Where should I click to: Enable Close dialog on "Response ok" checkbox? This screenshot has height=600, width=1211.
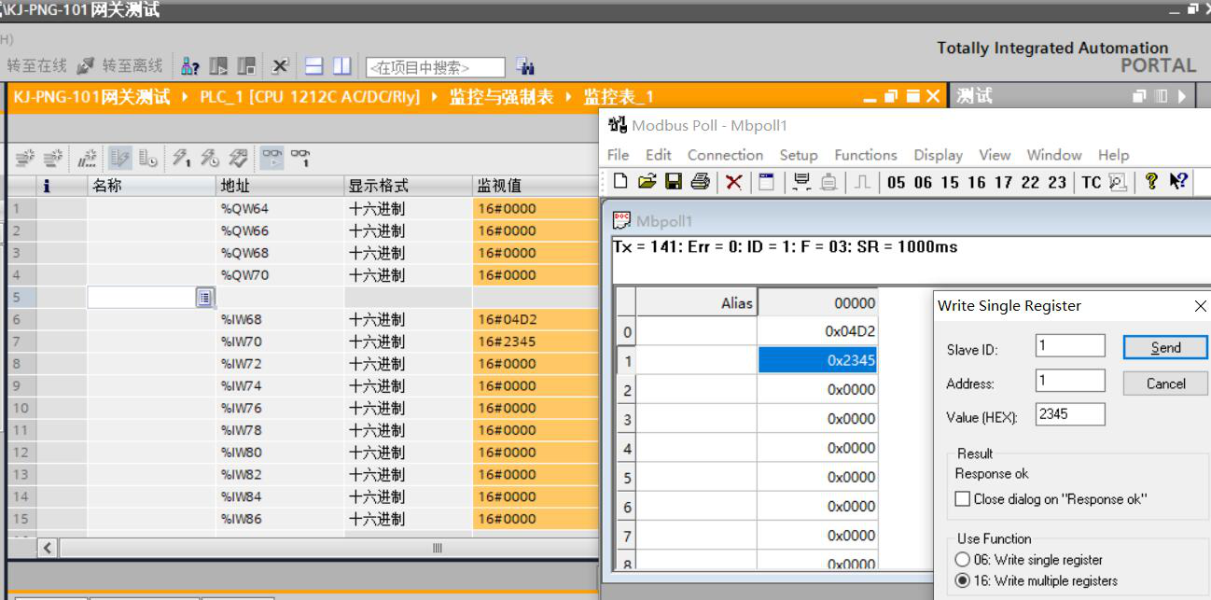(x=963, y=499)
